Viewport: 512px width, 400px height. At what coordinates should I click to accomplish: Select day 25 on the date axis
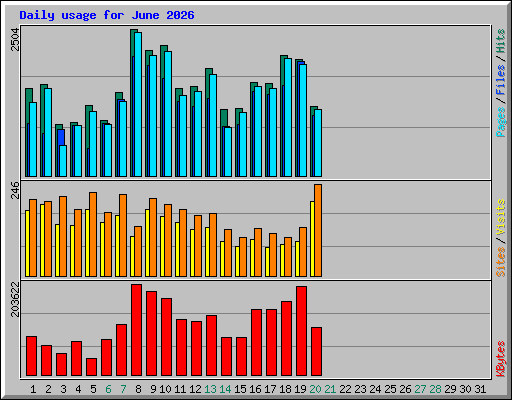click(390, 389)
